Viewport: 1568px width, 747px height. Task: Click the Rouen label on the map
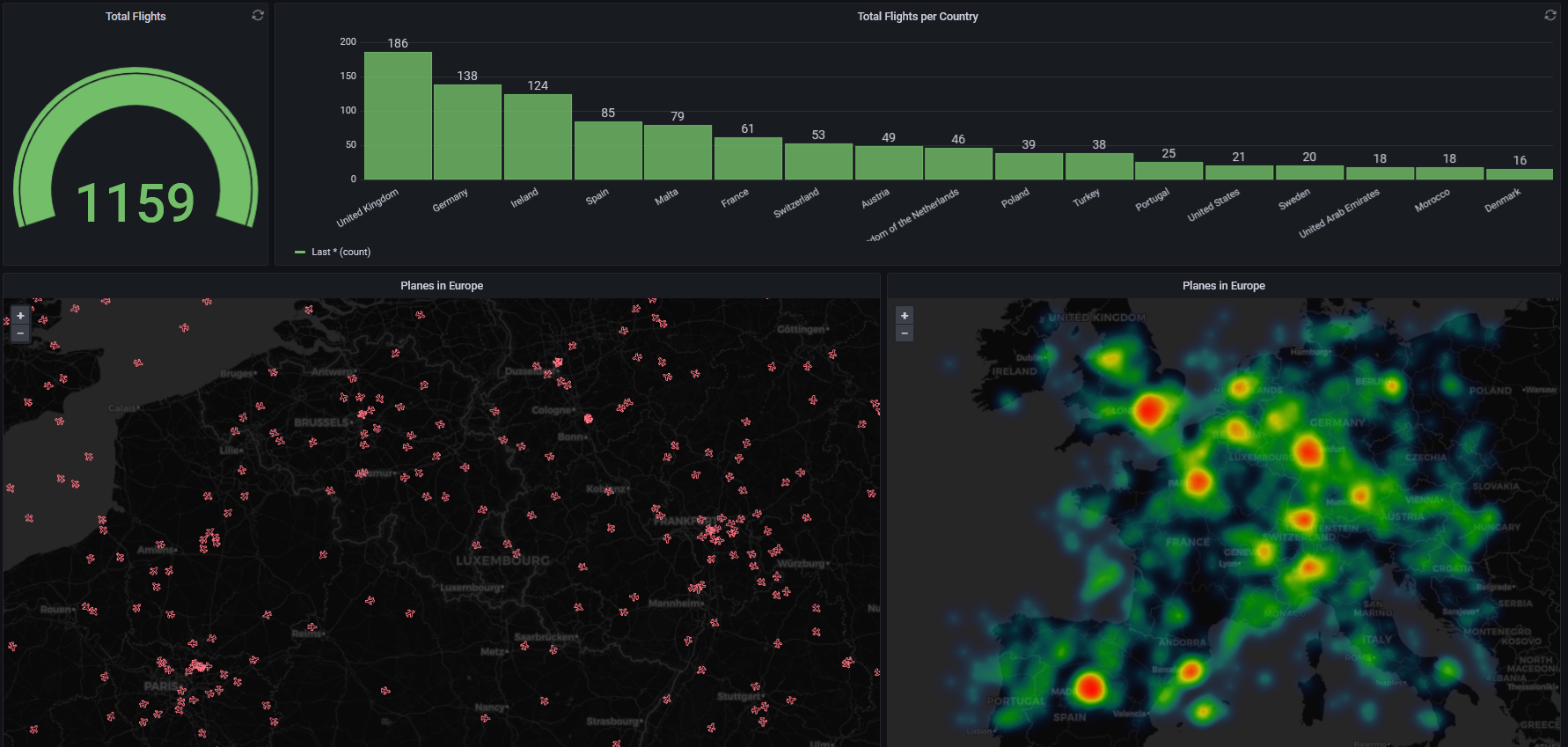[56, 609]
